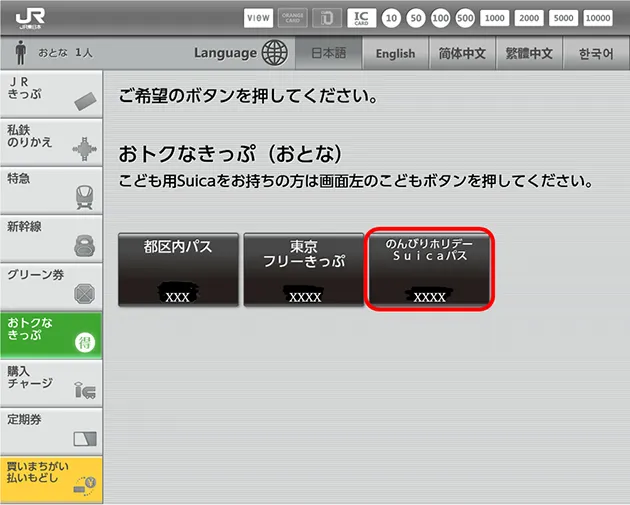
Task: Open 買いまちがい払いもどし refund menu
Action: (x=51, y=480)
